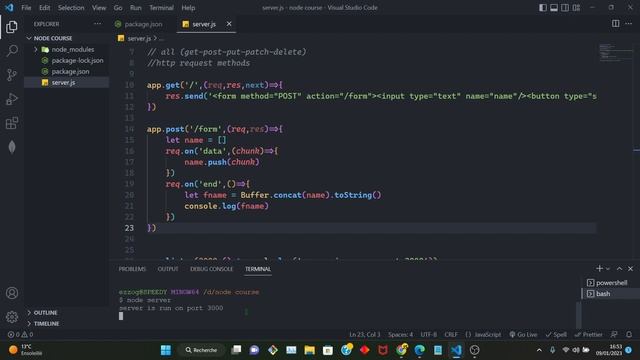Screen dimensions: 640x360
Task: Open the File menu
Action: point(26,8)
